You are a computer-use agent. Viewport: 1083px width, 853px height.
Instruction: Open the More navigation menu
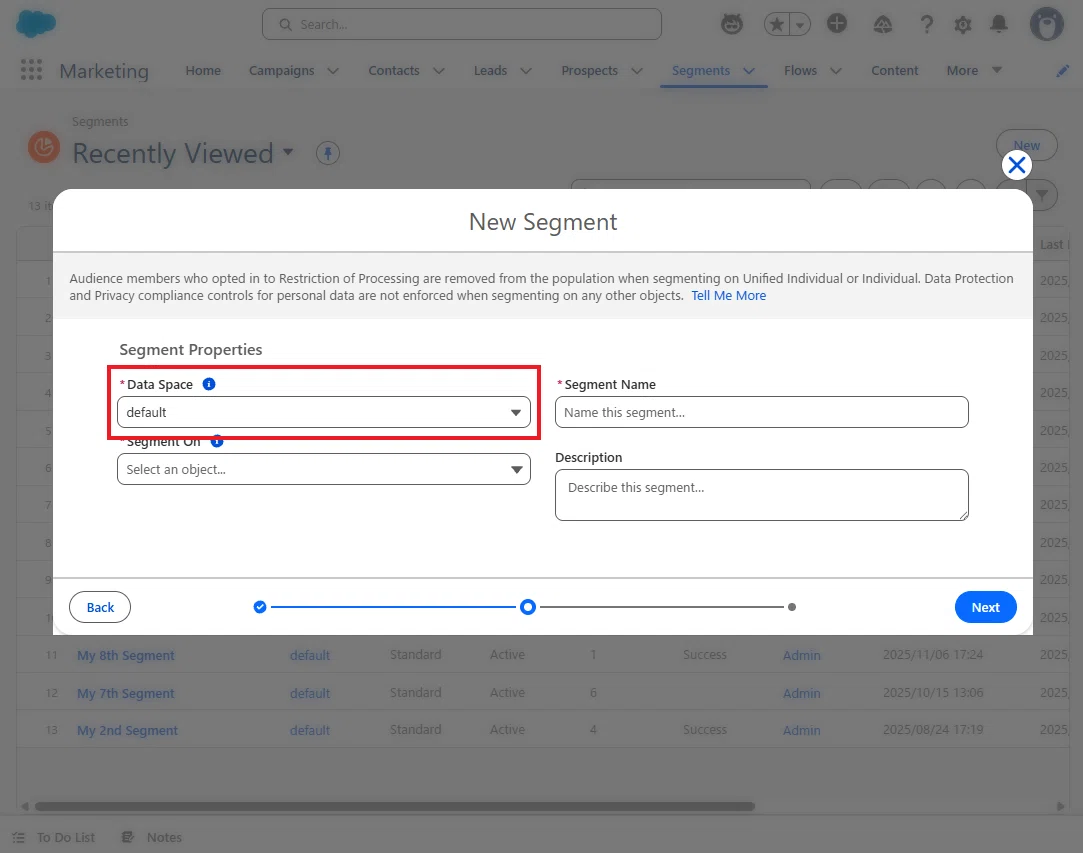point(974,70)
